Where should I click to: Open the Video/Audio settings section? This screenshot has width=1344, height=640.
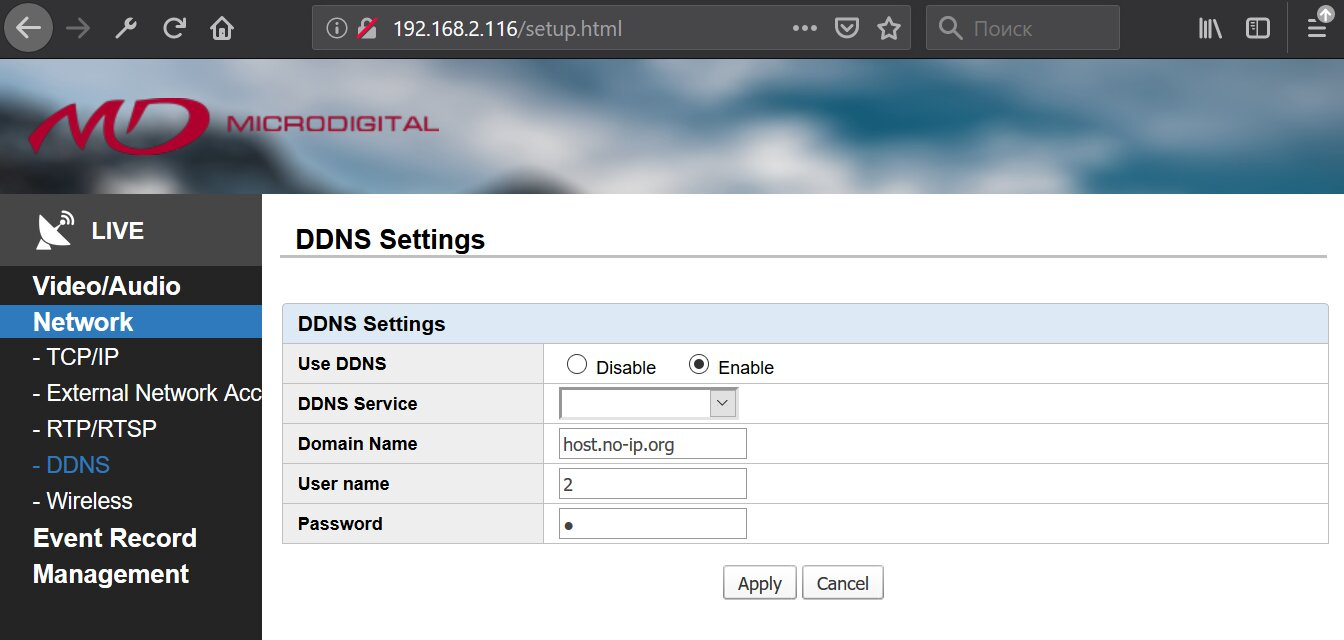[x=107, y=286]
